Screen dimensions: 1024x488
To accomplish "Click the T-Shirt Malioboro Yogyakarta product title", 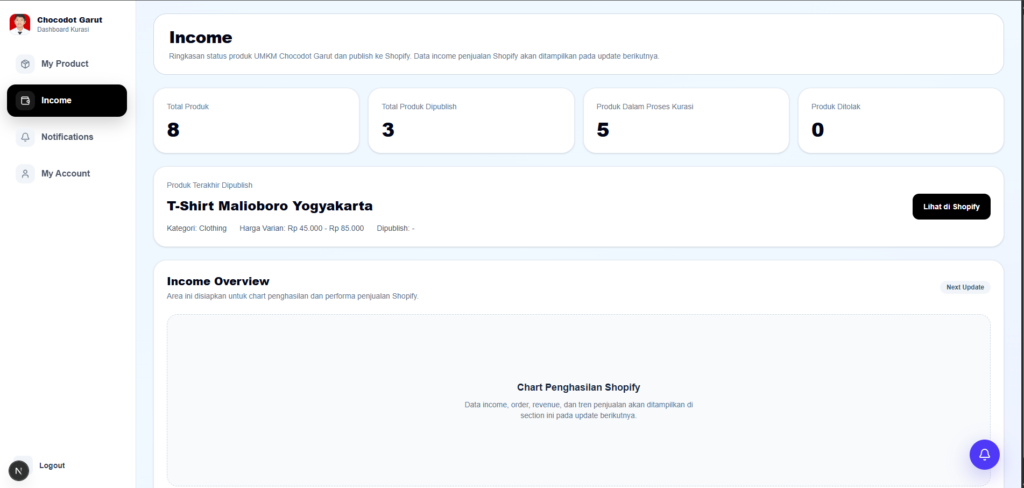I will (x=269, y=206).
